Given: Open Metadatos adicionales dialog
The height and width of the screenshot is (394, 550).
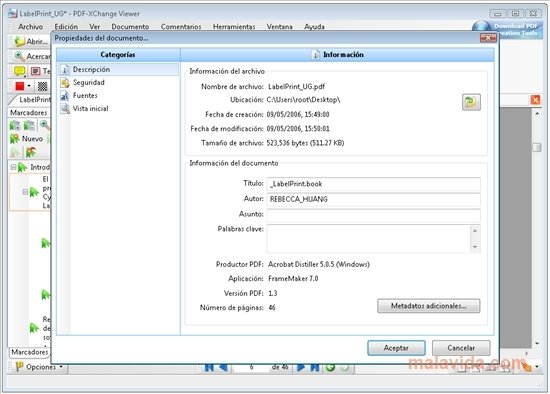Looking at the screenshot, I should tap(428, 306).
